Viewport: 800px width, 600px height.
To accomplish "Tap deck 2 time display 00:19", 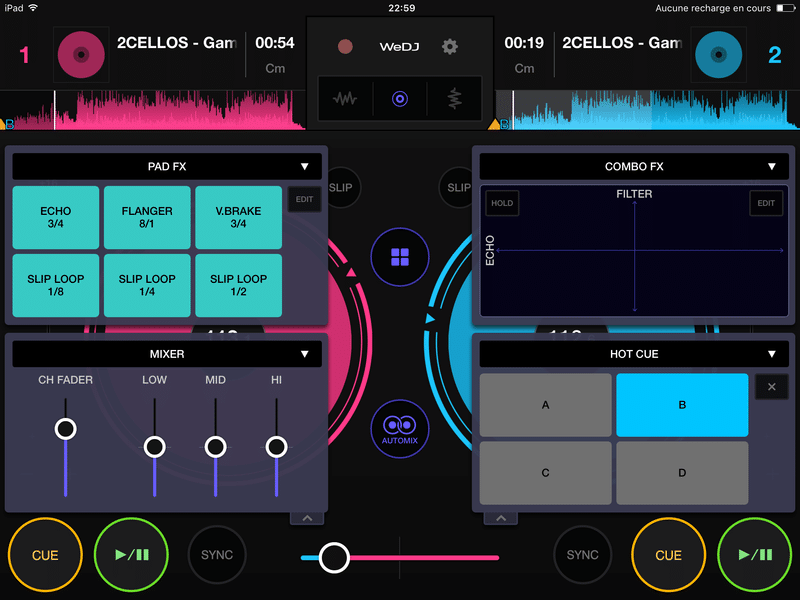I will coord(524,43).
